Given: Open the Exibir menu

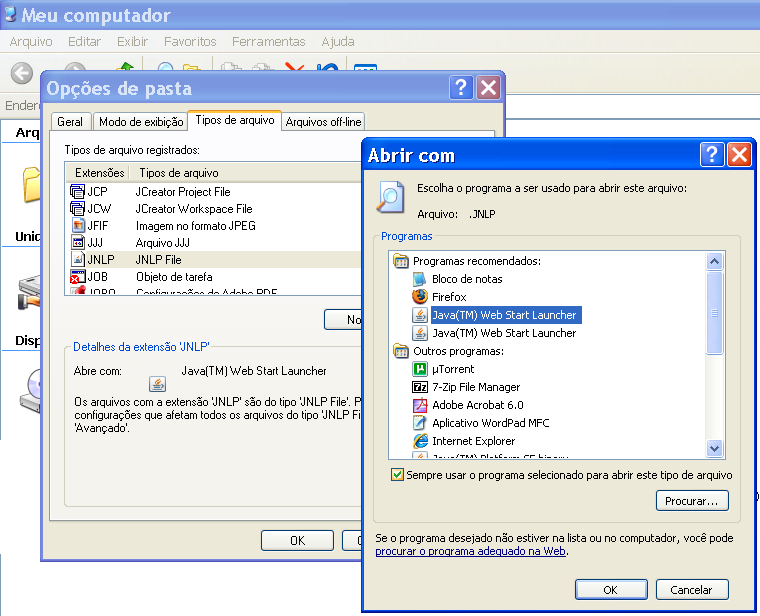Looking at the screenshot, I should pos(132,42).
